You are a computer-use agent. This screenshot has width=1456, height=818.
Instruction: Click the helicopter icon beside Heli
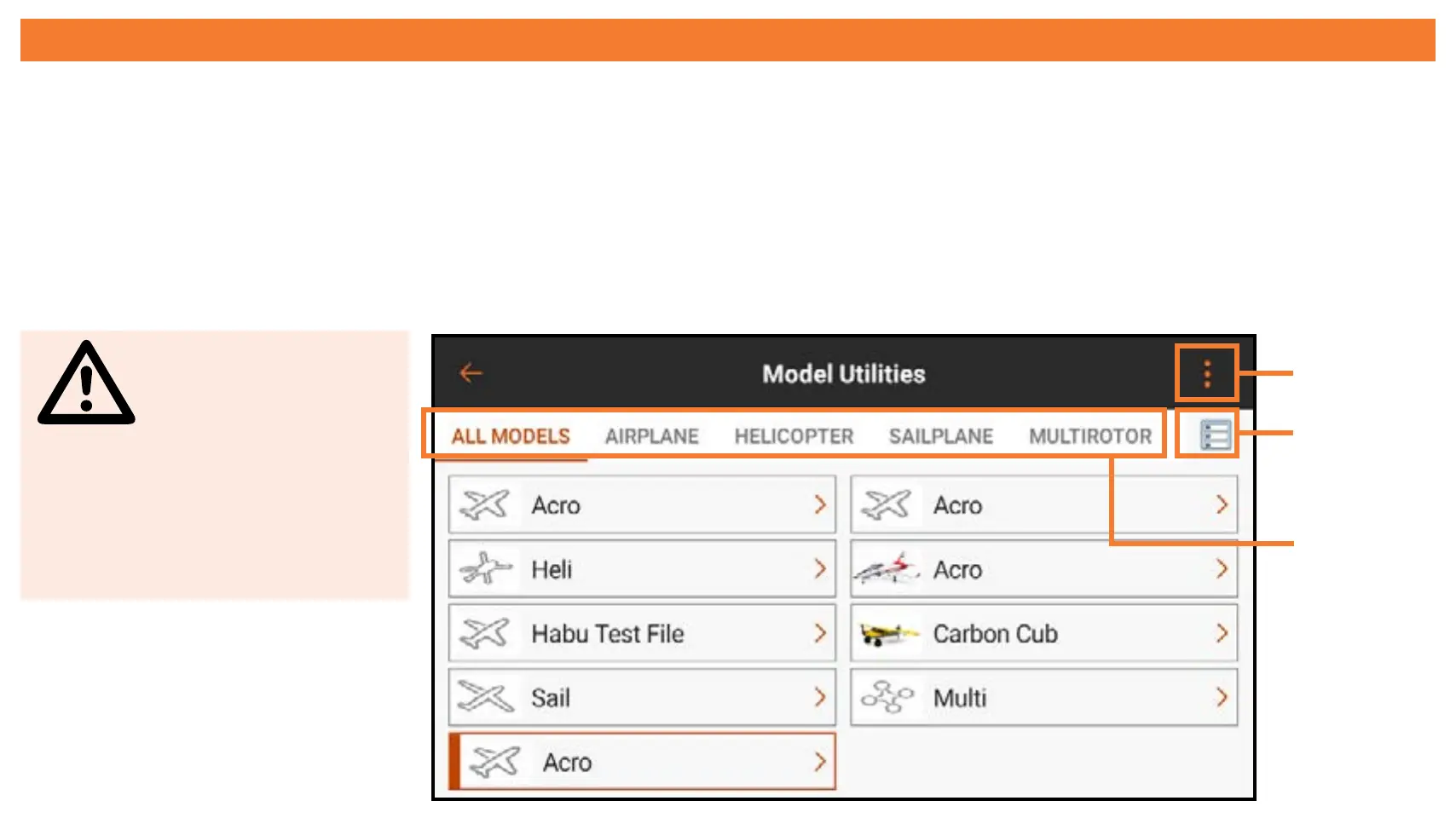[484, 569]
